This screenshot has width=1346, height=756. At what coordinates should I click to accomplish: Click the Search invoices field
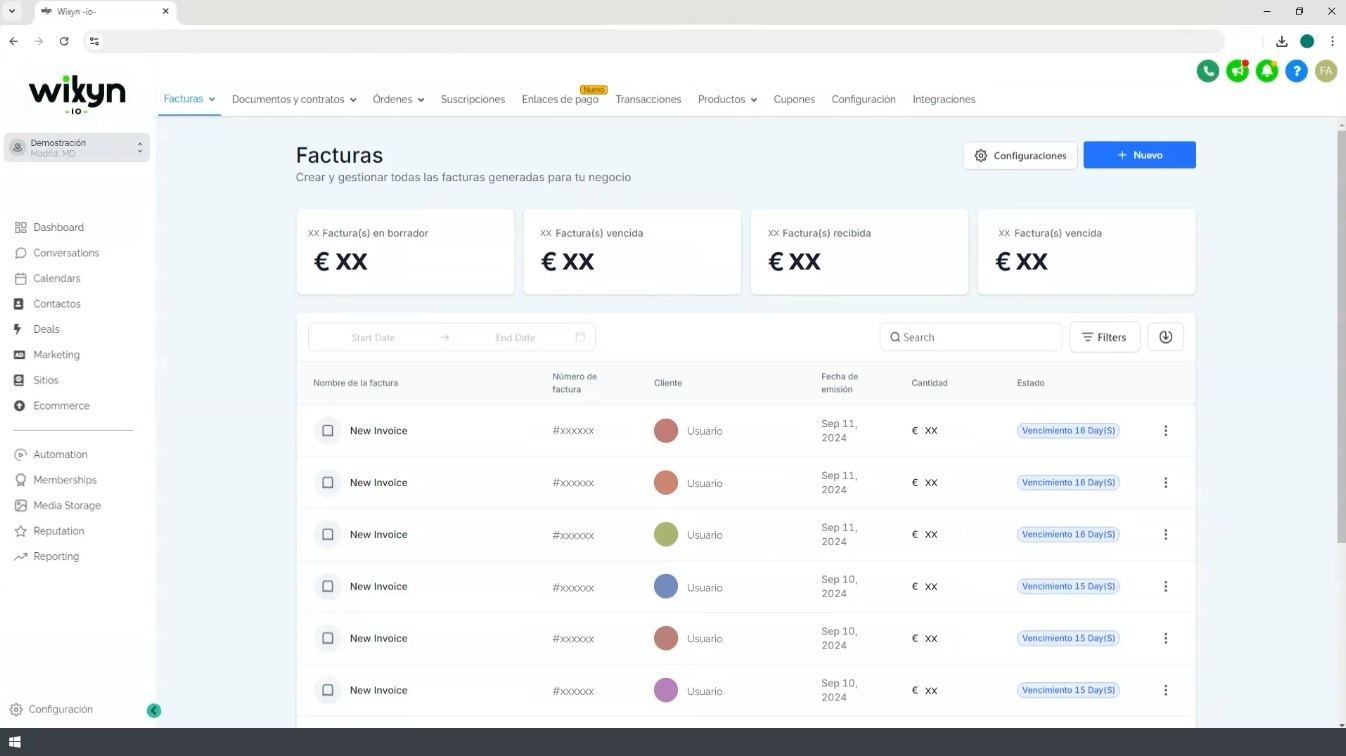[x=971, y=337]
